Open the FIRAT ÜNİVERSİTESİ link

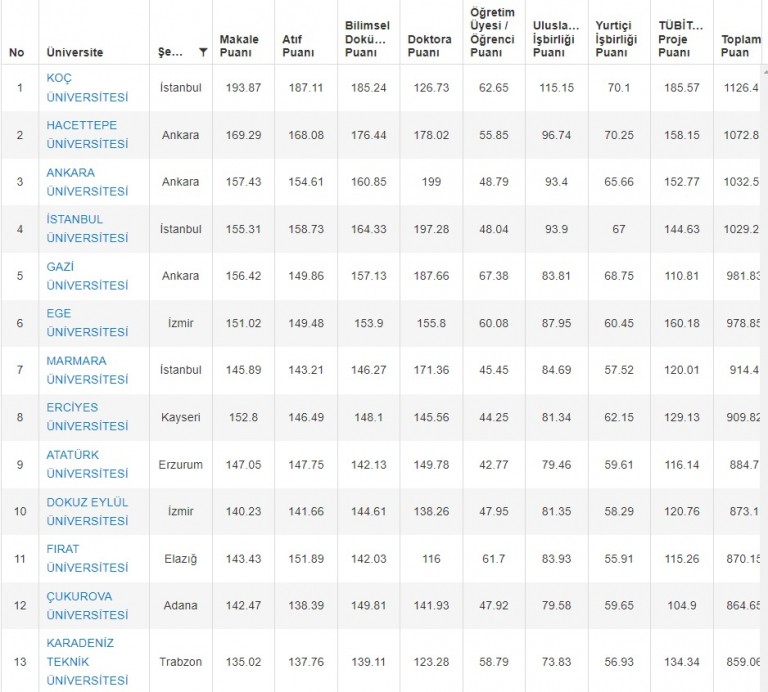pyautogui.click(x=87, y=558)
